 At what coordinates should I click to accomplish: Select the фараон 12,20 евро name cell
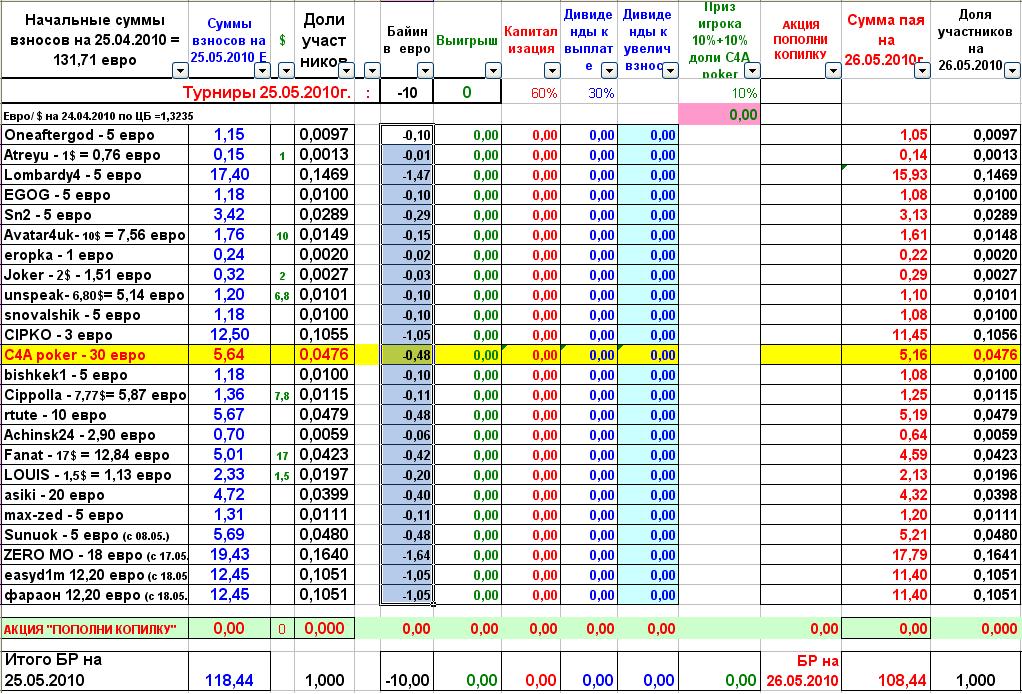(x=95, y=595)
